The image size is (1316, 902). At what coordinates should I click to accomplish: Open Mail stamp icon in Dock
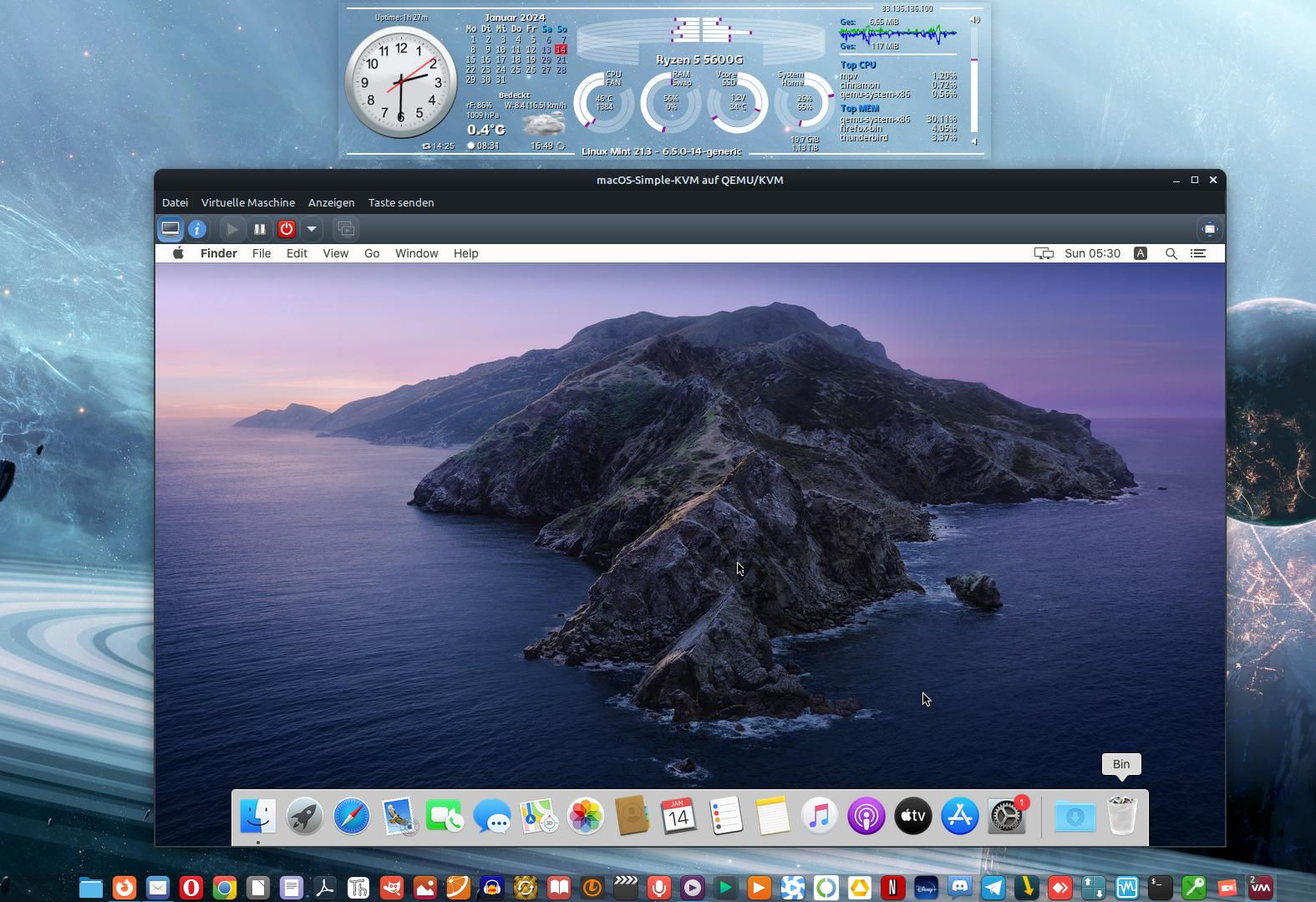coord(398,816)
